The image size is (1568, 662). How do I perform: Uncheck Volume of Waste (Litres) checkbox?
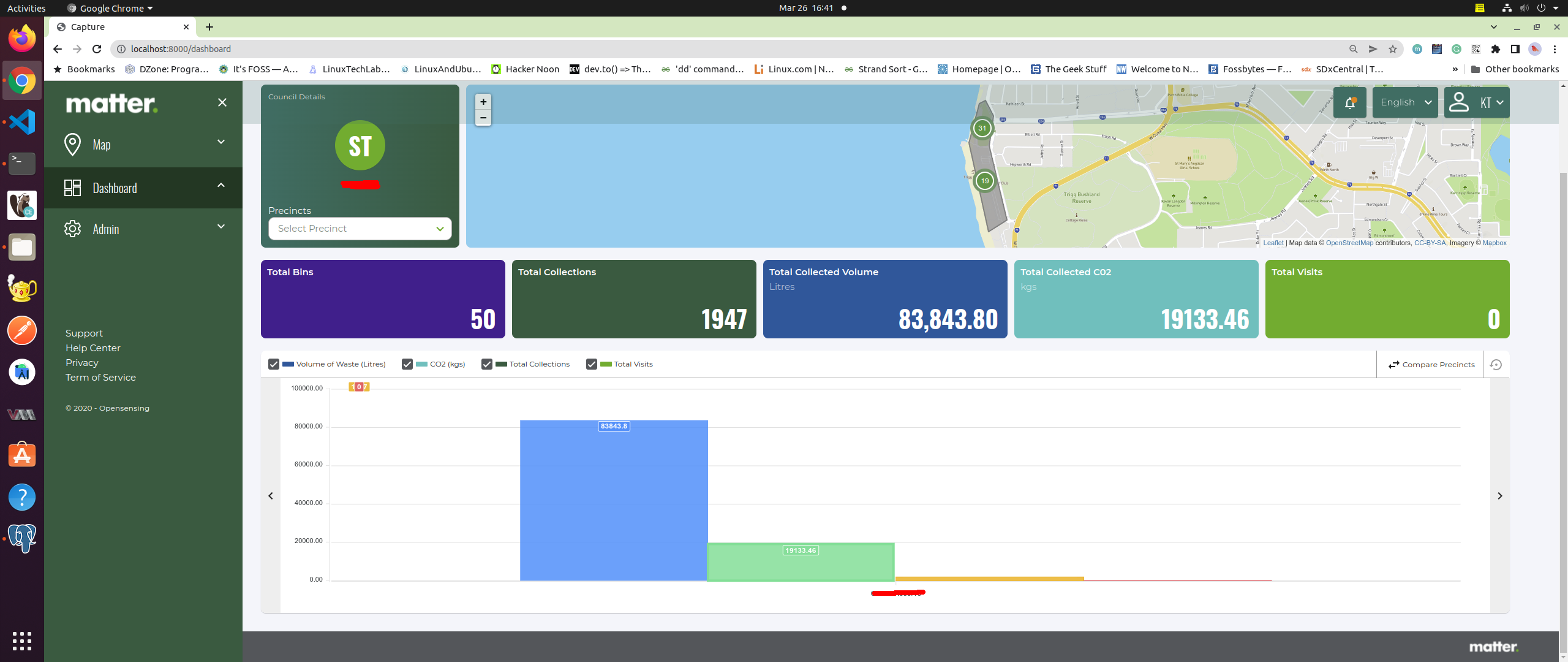point(274,364)
